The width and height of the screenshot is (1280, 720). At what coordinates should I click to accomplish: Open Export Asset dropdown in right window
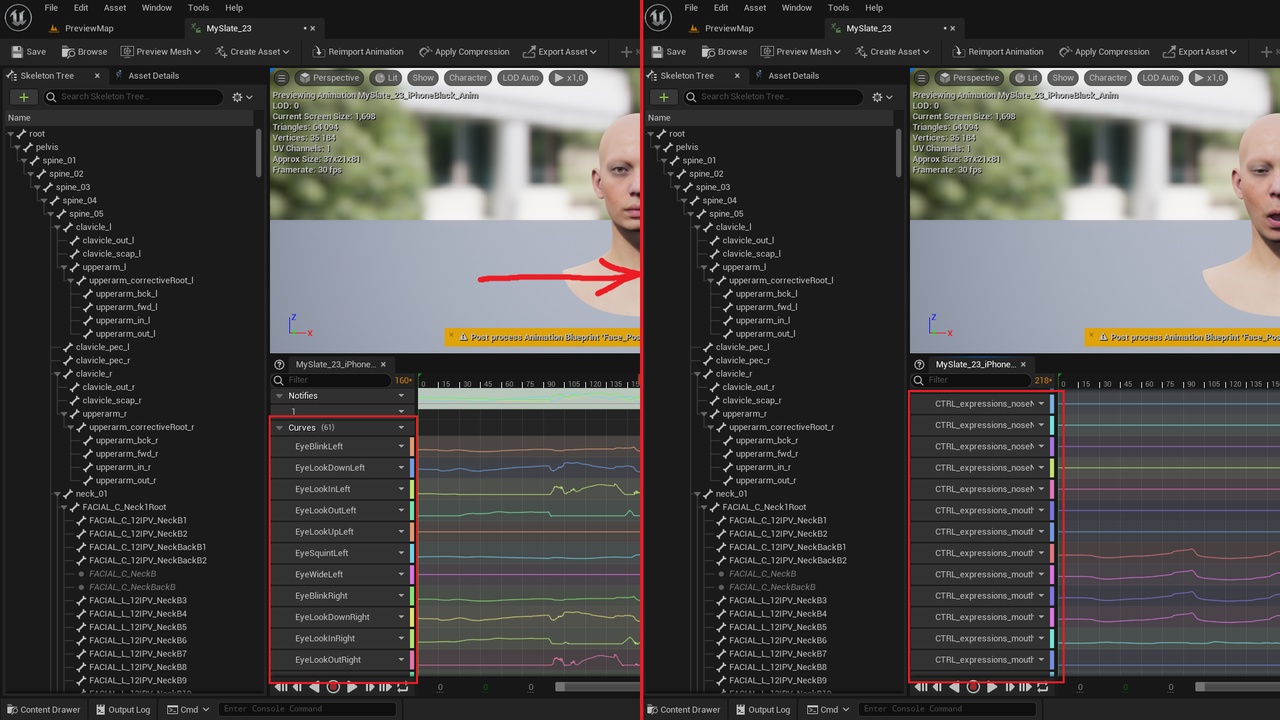(x=1200, y=52)
